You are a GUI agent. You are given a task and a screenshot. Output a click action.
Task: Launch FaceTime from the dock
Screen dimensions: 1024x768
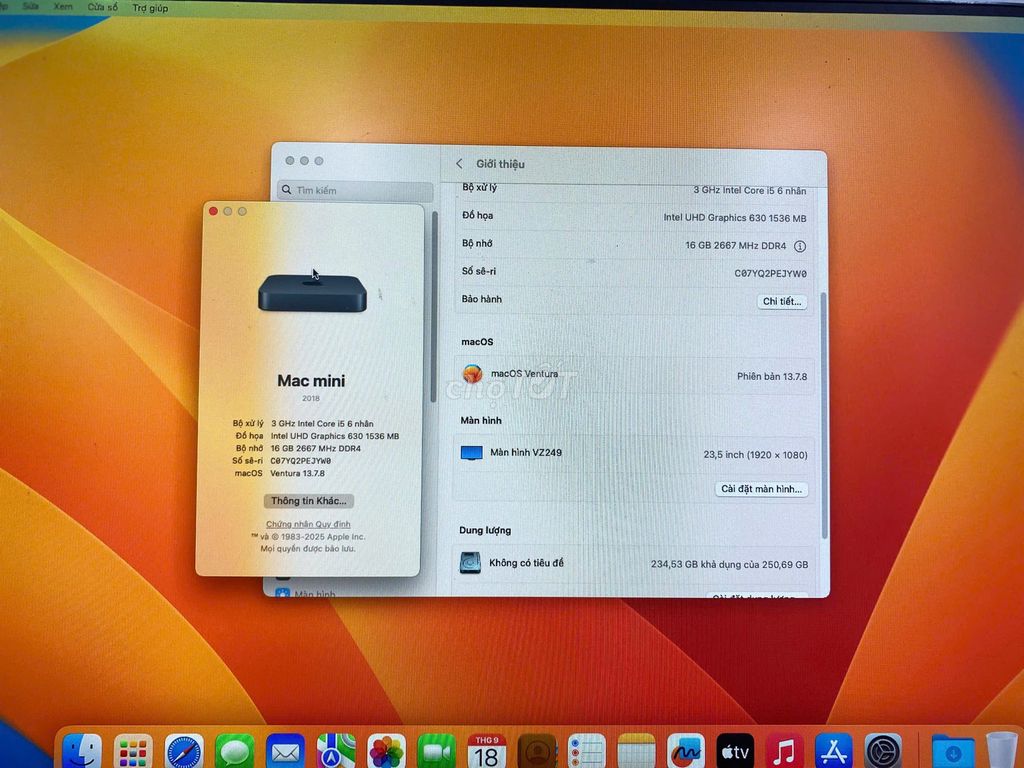tap(436, 752)
